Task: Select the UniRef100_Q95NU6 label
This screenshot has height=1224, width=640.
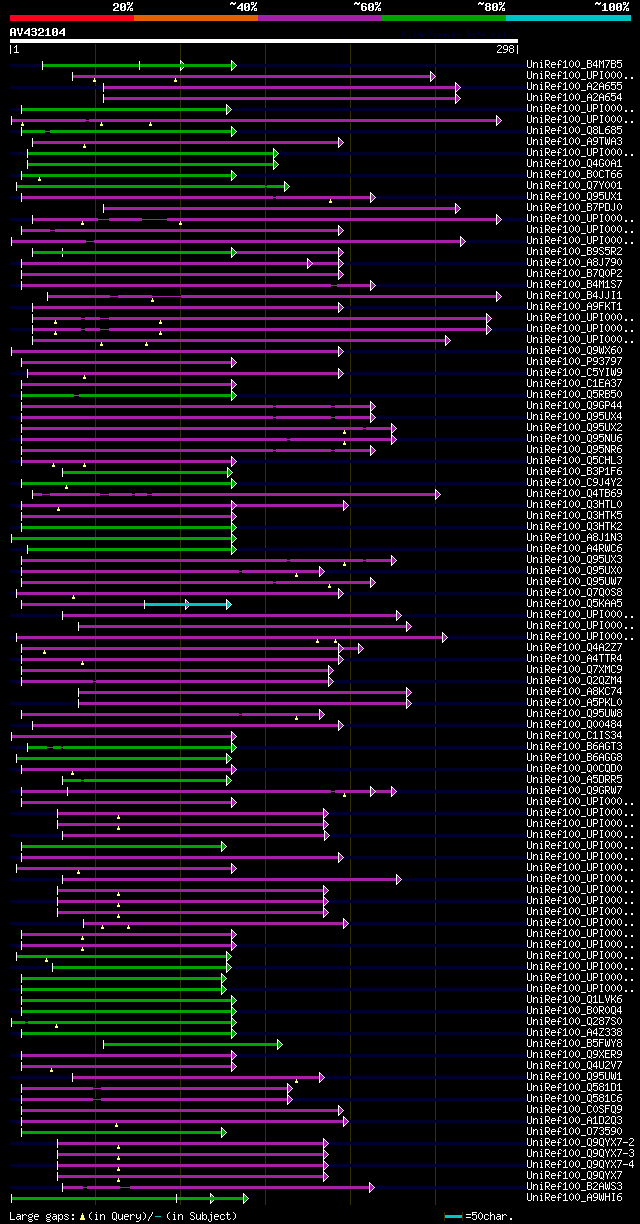Action: (x=574, y=439)
